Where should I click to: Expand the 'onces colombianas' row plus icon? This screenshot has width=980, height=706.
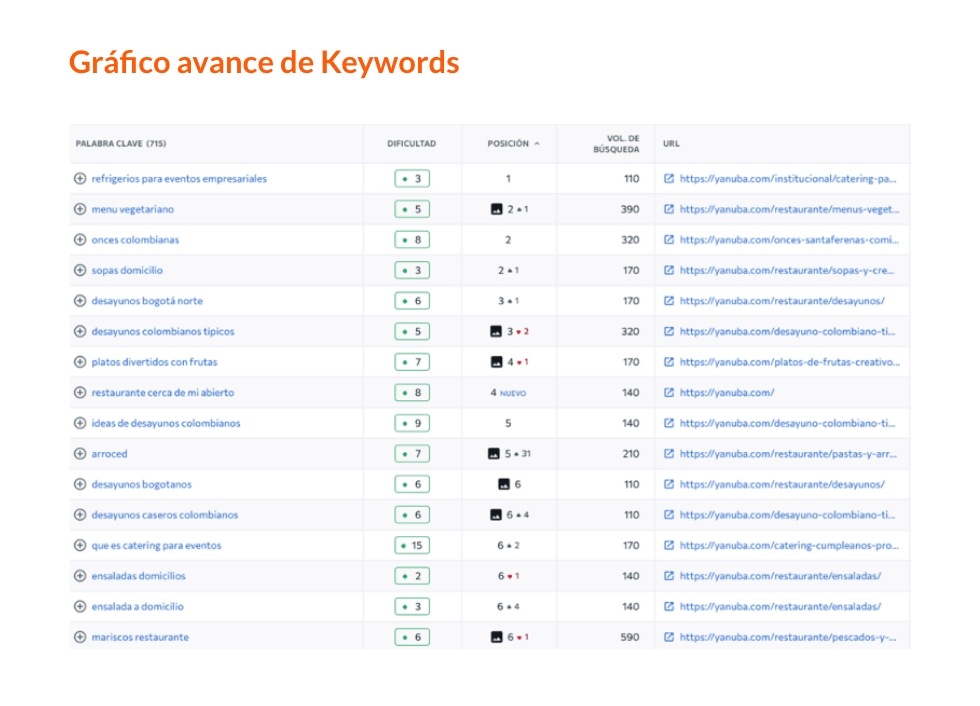tap(80, 239)
